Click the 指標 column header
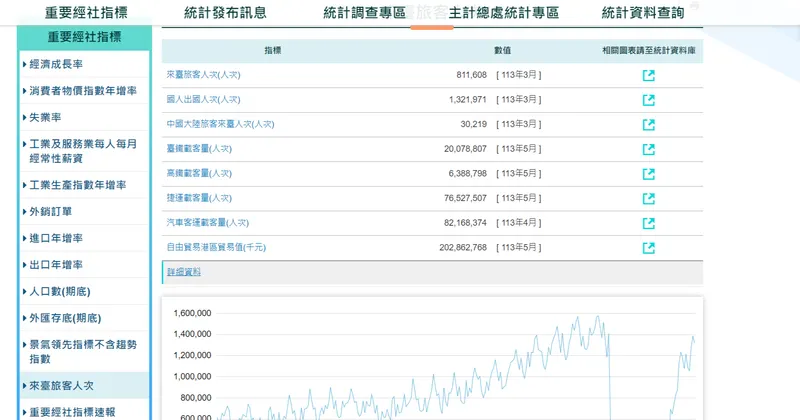Image resolution: width=800 pixels, height=420 pixels. pyautogui.click(x=273, y=51)
